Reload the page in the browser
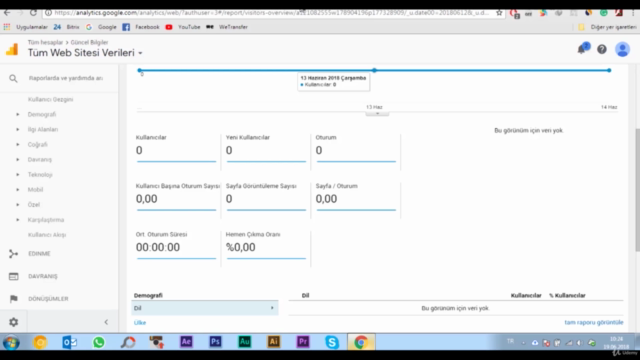Viewport: 640px width, 360px height. click(33, 13)
